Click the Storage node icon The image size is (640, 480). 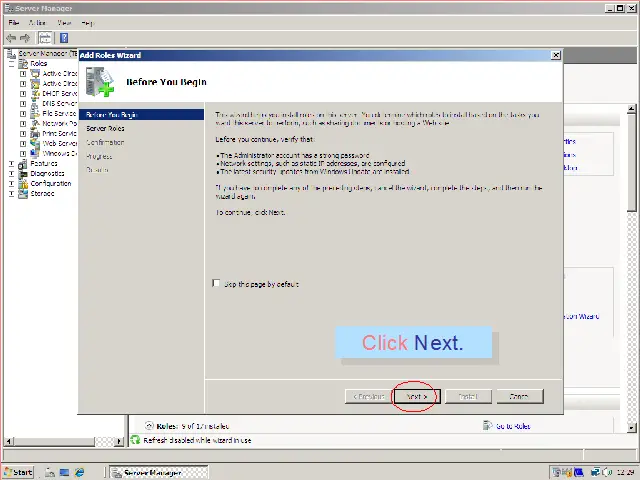point(23,193)
